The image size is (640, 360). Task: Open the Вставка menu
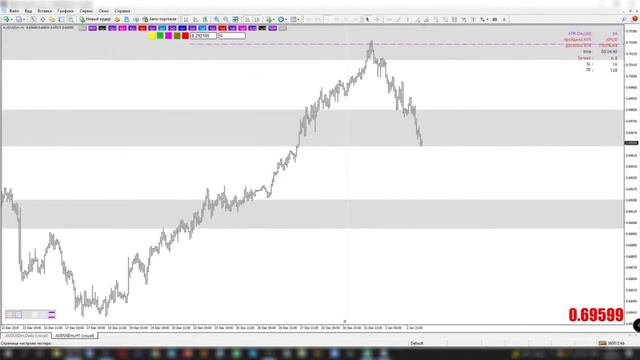44,11
